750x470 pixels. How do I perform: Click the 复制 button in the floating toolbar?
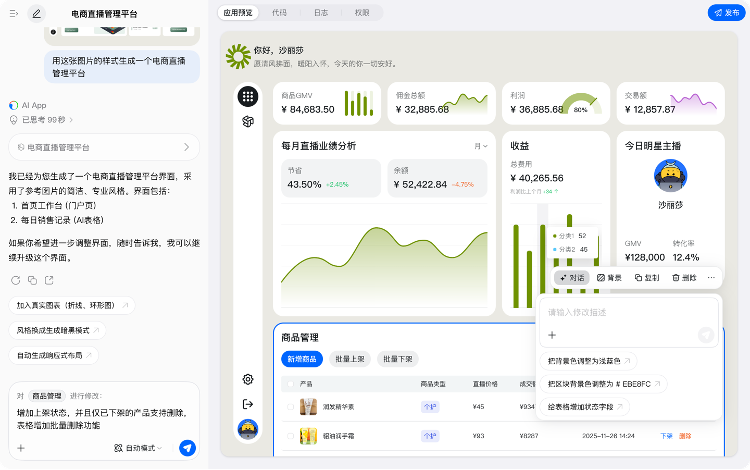point(647,277)
